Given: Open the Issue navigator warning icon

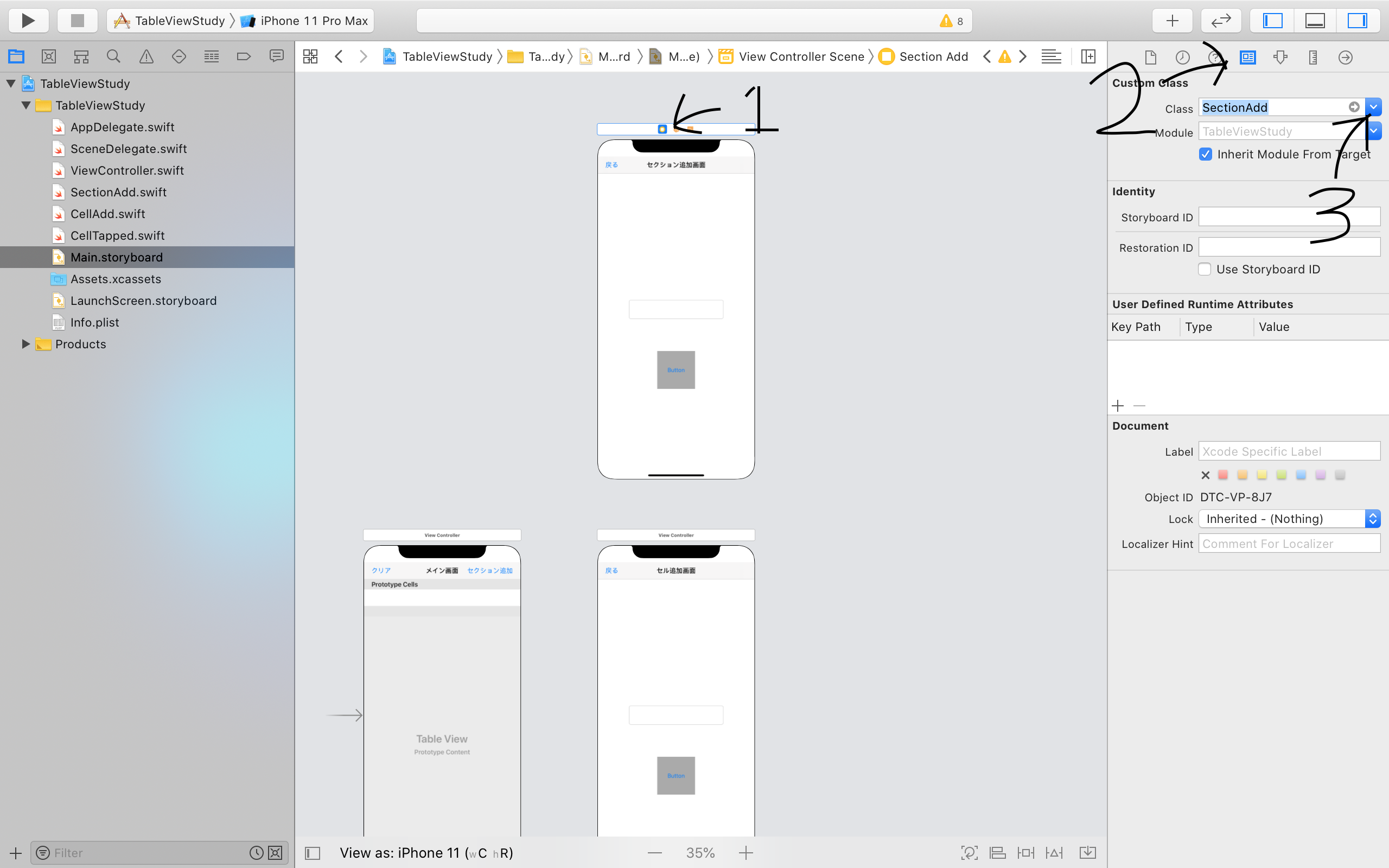Looking at the screenshot, I should 146,56.
